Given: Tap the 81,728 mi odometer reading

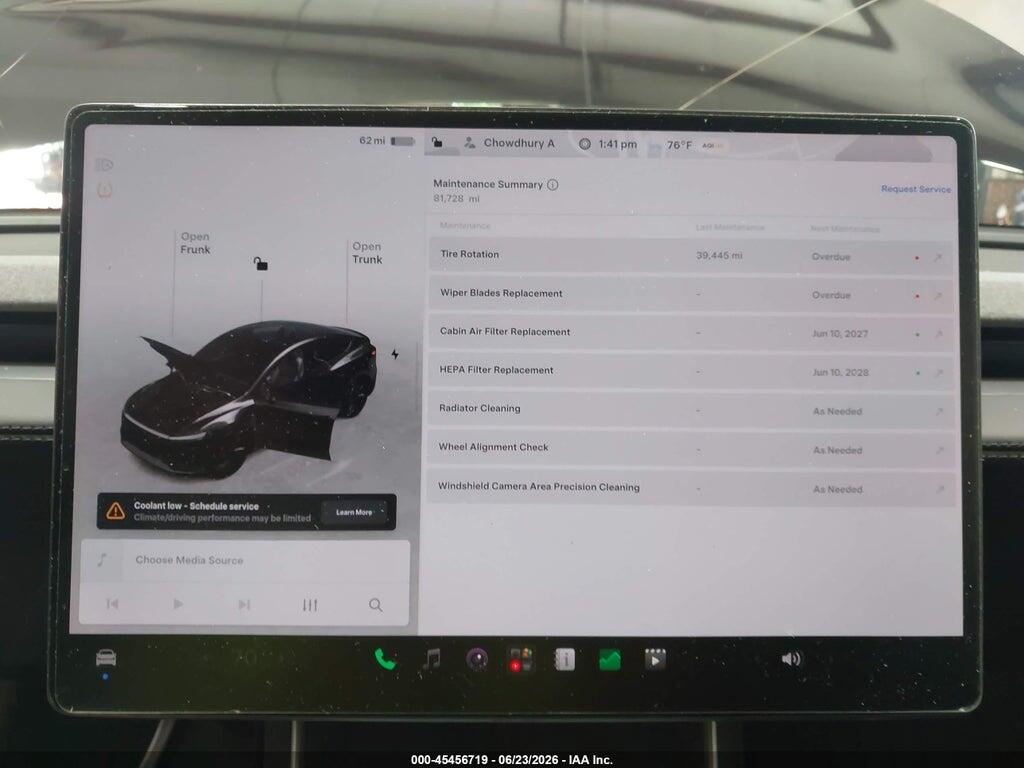Looking at the screenshot, I should [x=456, y=199].
